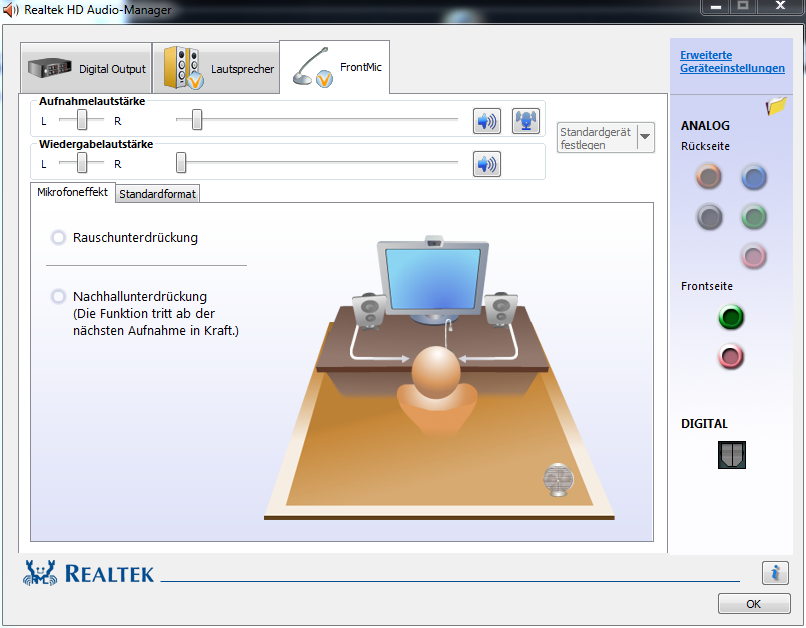
Task: Click the Realtek crab logo
Action: pyautogui.click(x=40, y=573)
